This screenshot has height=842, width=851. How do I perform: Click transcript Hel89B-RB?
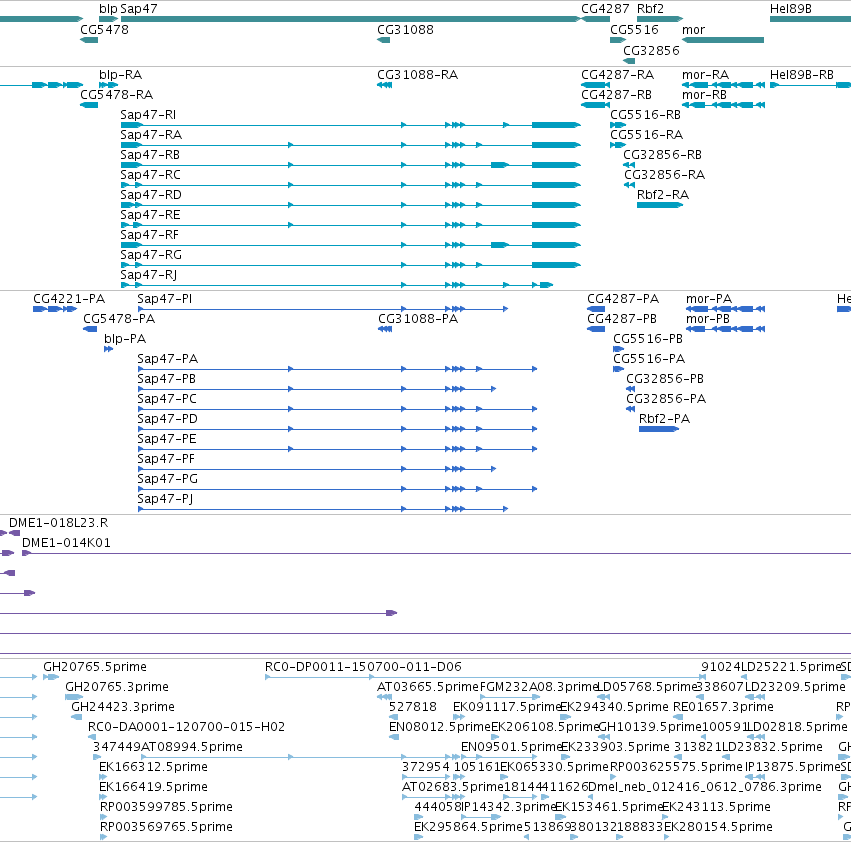[x=810, y=85]
